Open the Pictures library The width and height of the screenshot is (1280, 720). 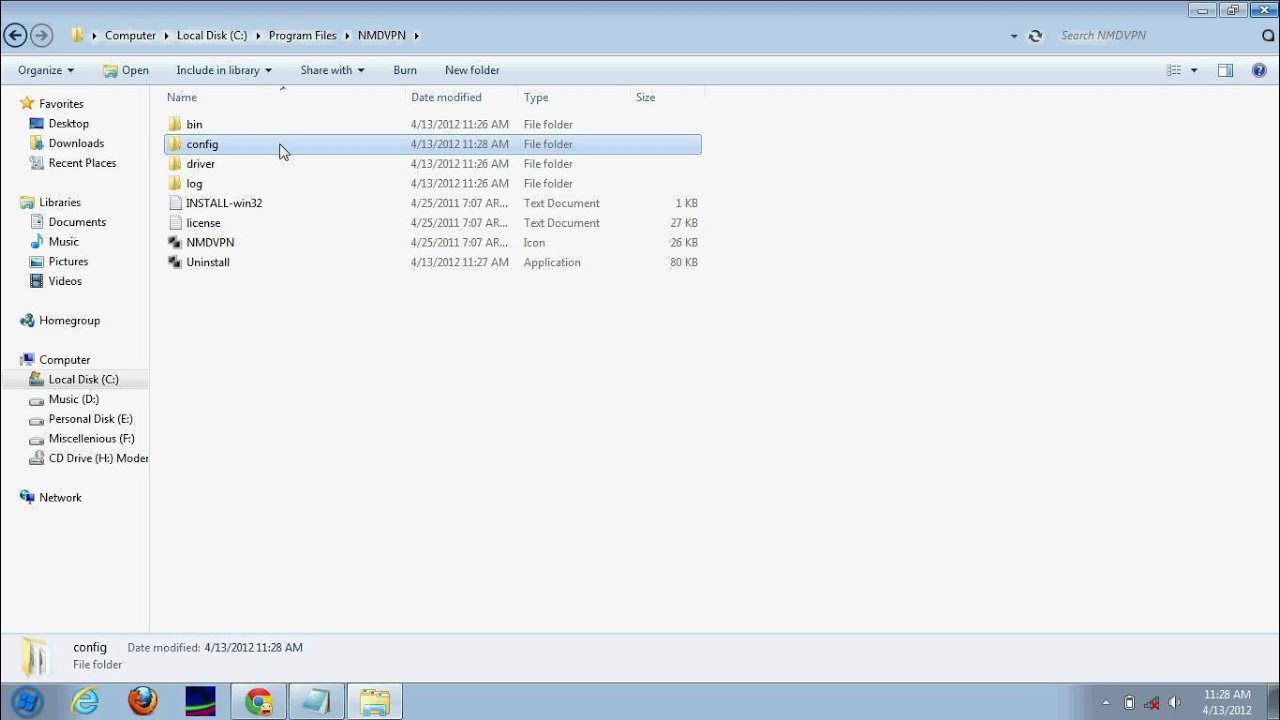(x=68, y=261)
